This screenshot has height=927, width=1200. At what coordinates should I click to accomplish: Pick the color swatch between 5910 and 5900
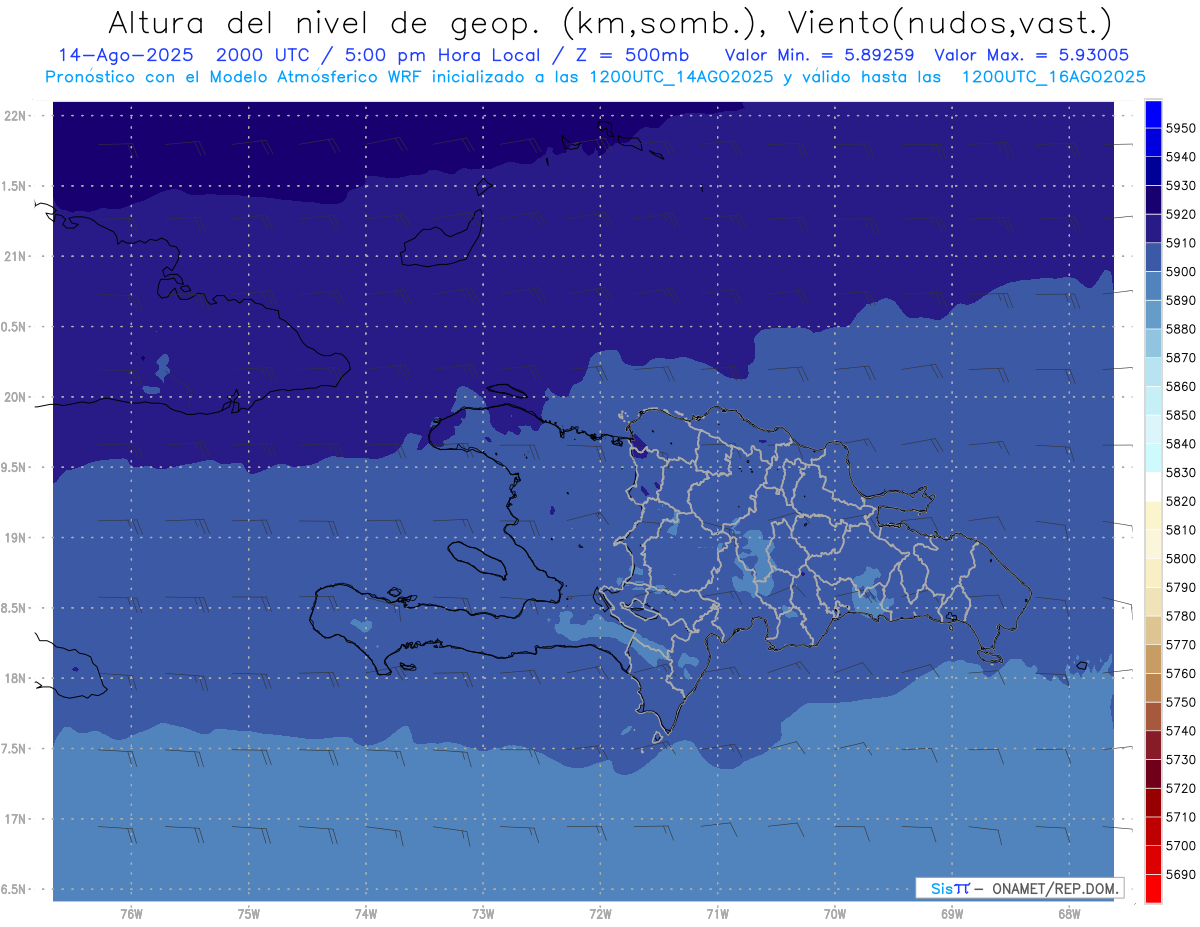click(x=1153, y=257)
